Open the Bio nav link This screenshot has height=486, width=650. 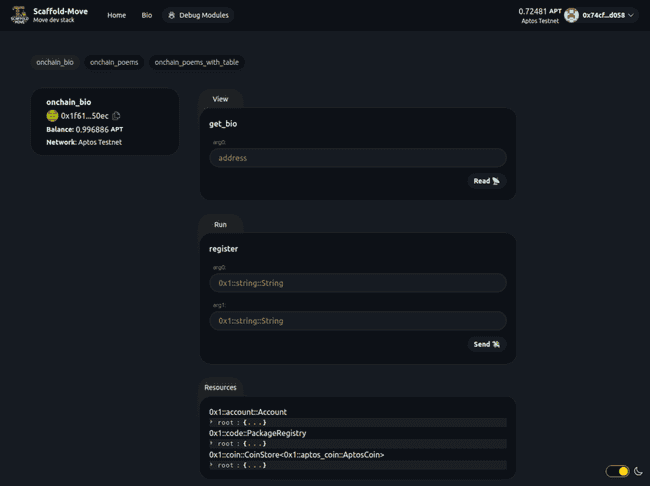tap(147, 16)
